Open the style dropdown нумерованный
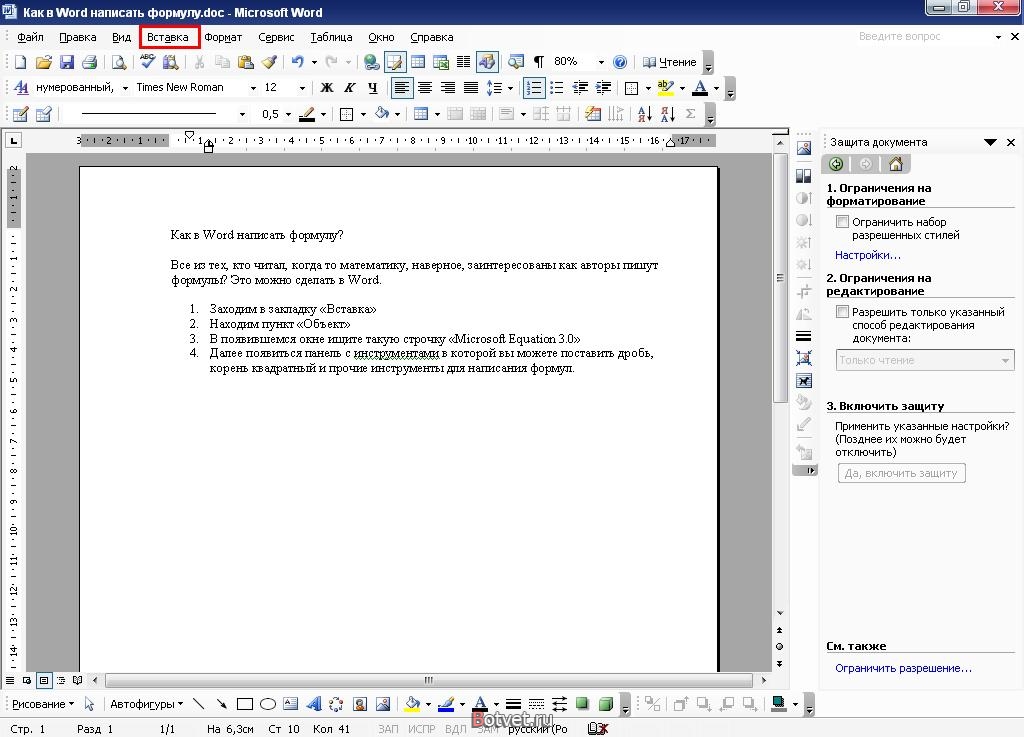This screenshot has width=1024, height=737. pos(125,87)
